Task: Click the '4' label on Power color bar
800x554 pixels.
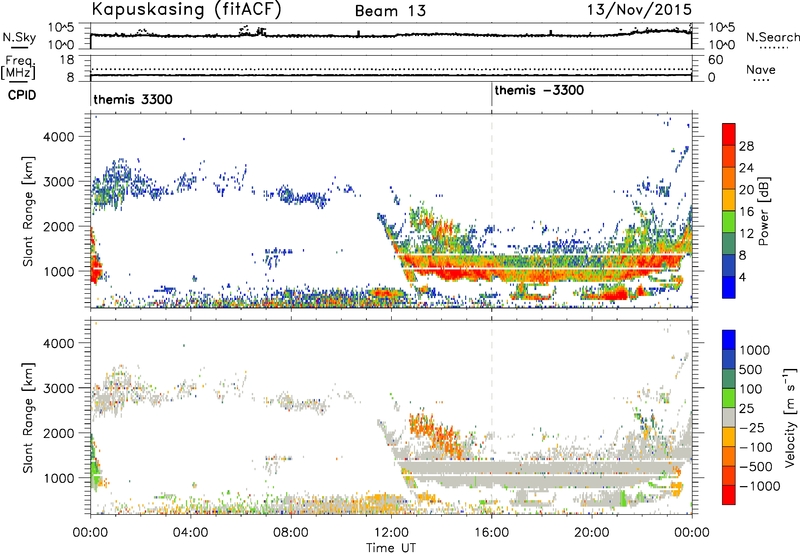Action: pyautogui.click(x=743, y=277)
